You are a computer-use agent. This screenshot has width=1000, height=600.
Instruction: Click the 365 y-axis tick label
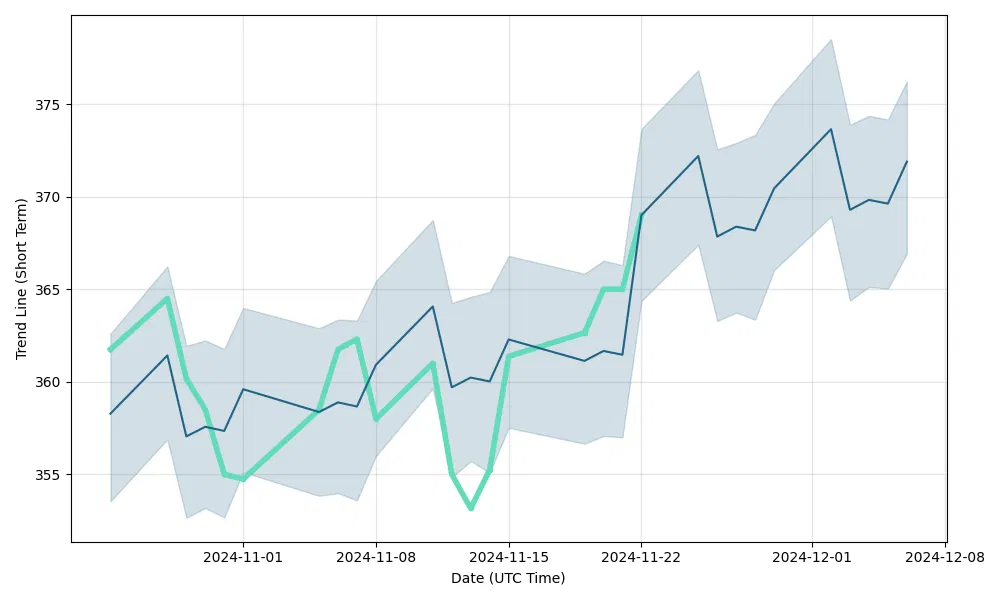48,290
